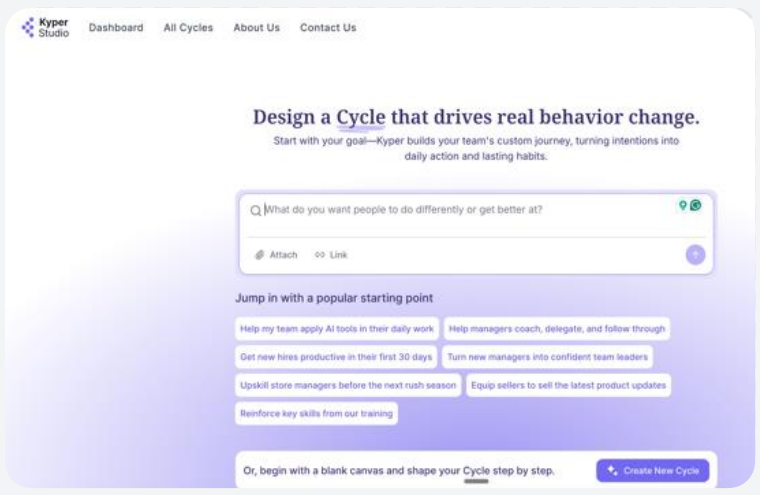Click 'Jump in with a popular starting point' heading
Image resolution: width=760 pixels, height=495 pixels.
tap(334, 298)
